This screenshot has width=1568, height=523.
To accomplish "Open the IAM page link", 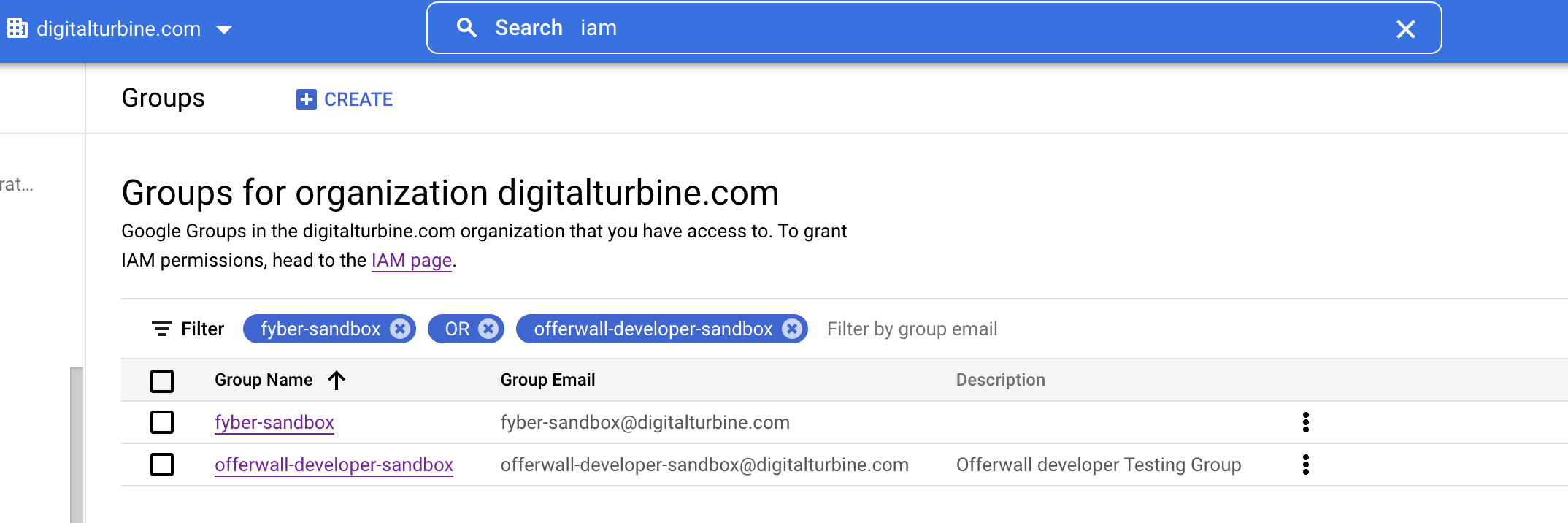I will [x=412, y=260].
